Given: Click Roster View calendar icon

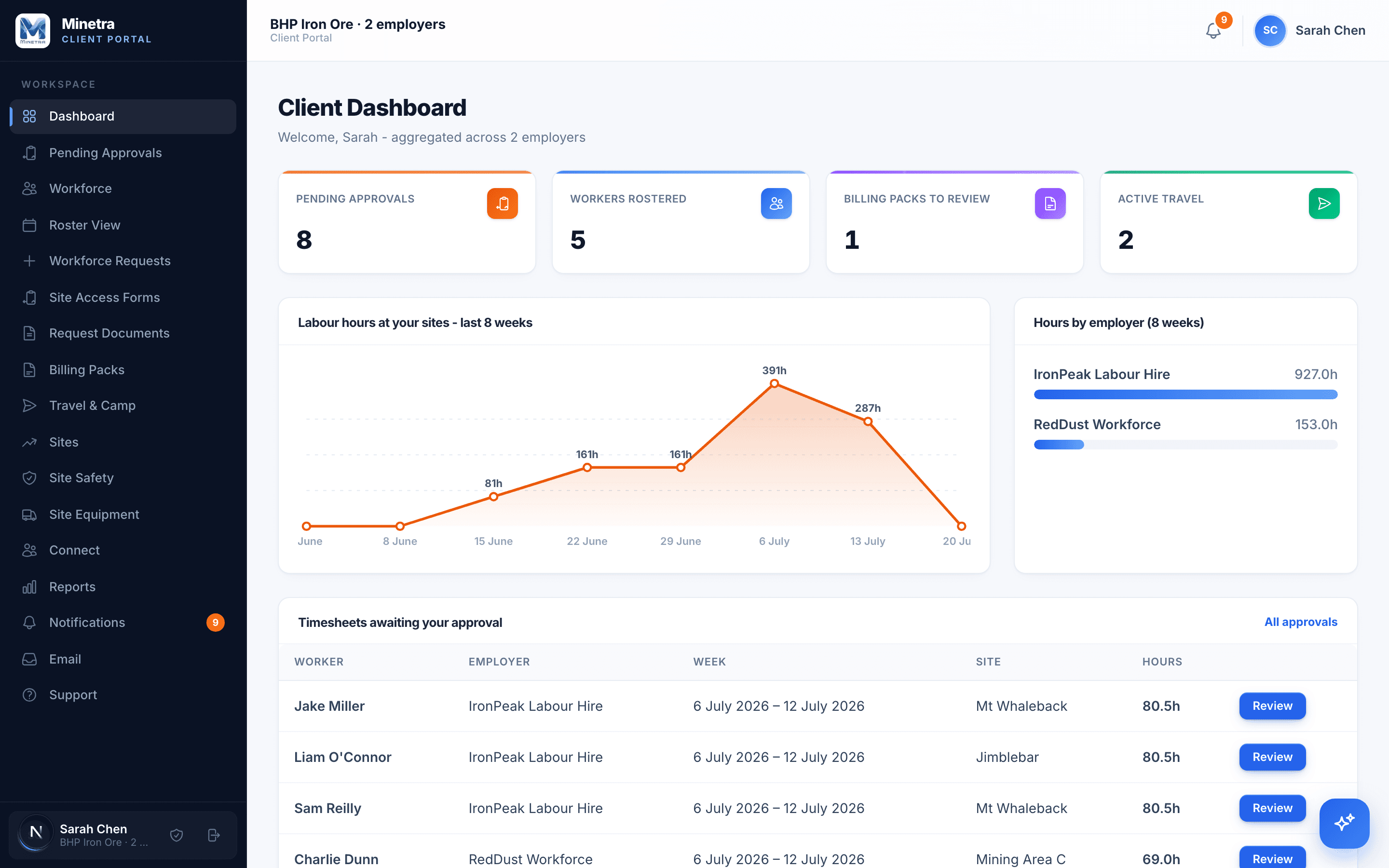Looking at the screenshot, I should tap(29, 225).
